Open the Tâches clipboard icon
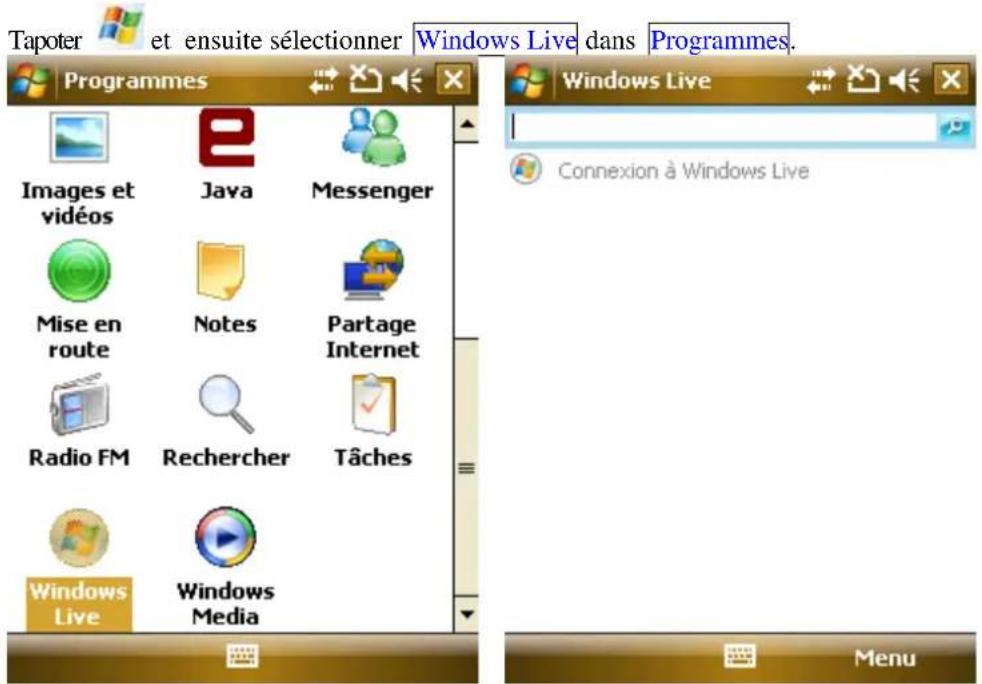Viewport: 982px width, 684px height. [x=373, y=404]
